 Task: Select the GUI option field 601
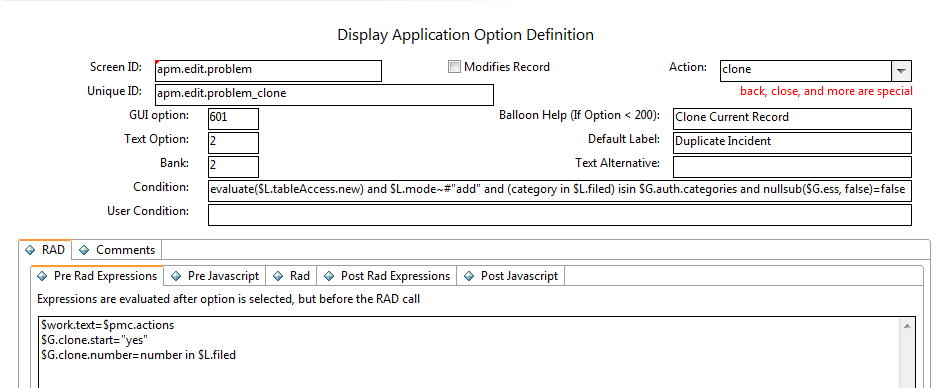[233, 118]
